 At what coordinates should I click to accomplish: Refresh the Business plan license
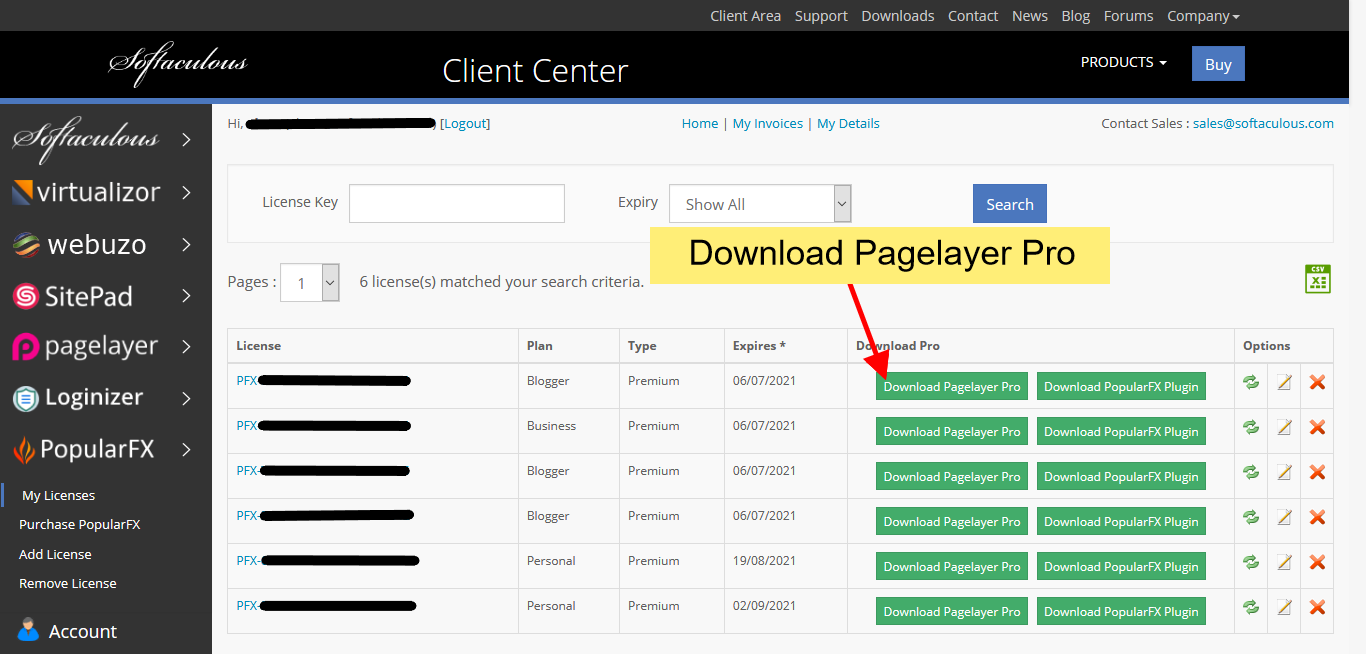tap(1251, 427)
